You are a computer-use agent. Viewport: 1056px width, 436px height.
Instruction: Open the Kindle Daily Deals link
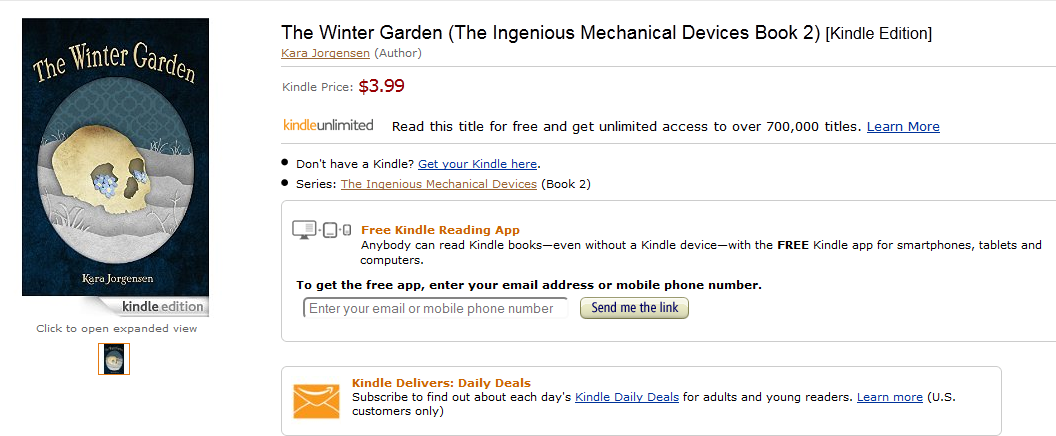click(627, 397)
